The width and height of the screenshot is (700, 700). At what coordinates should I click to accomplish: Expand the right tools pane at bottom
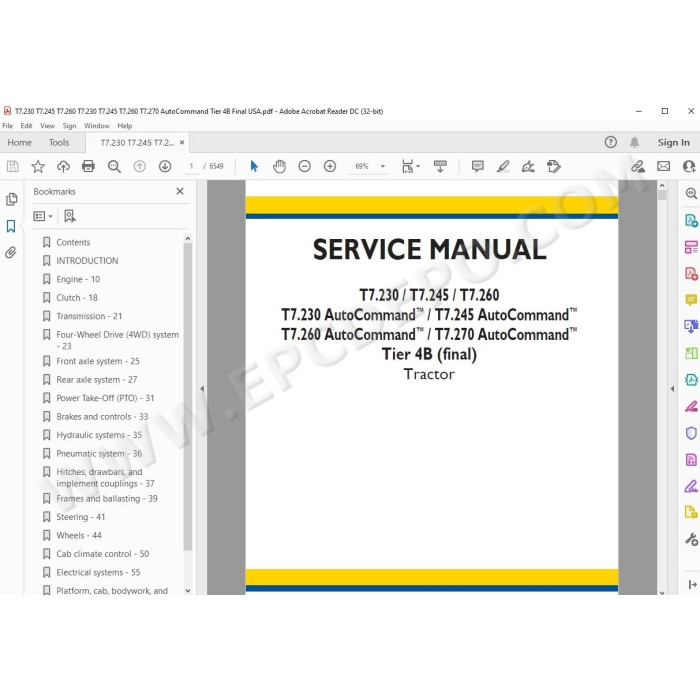(x=692, y=584)
